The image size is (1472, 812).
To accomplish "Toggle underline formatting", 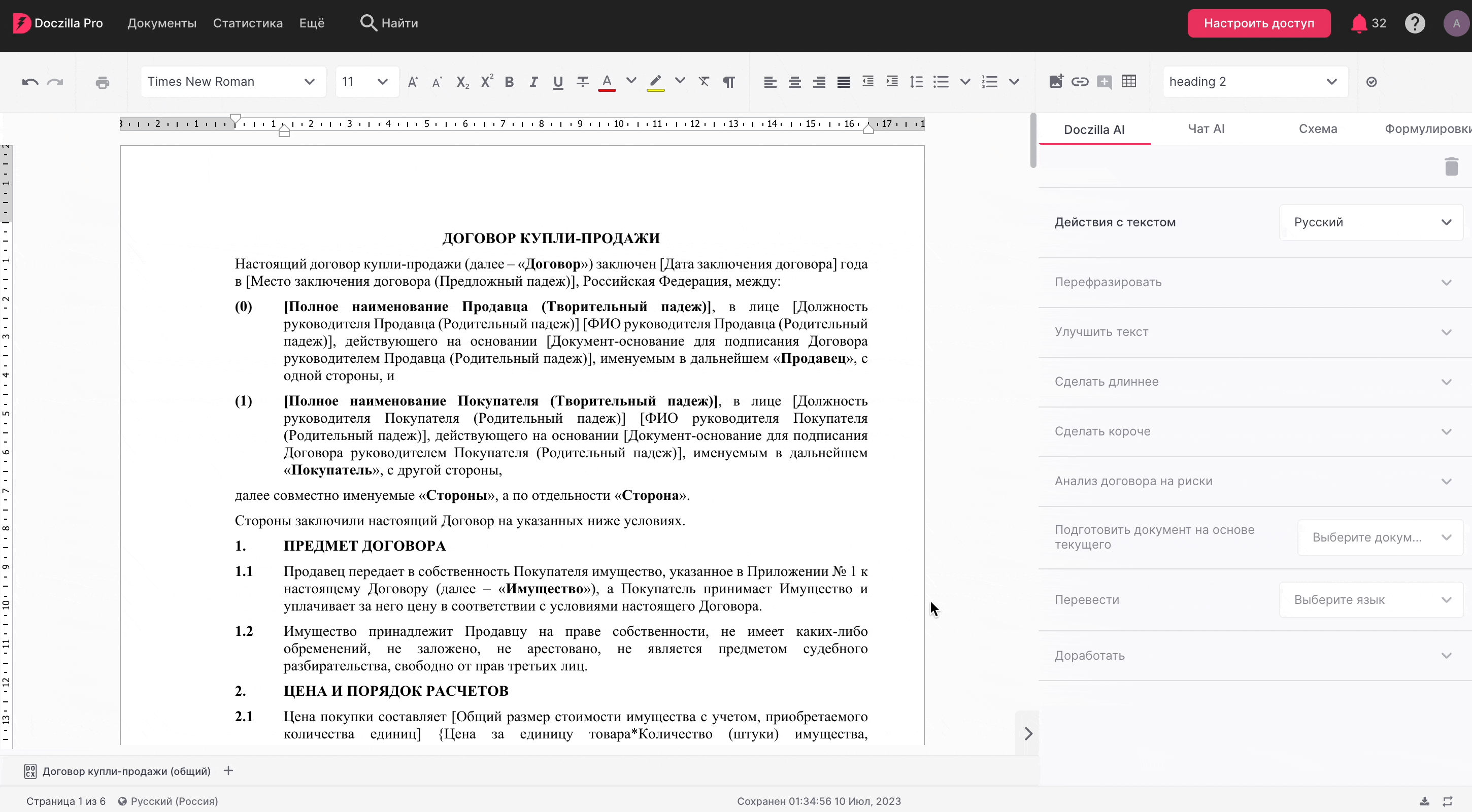I will (x=558, y=82).
